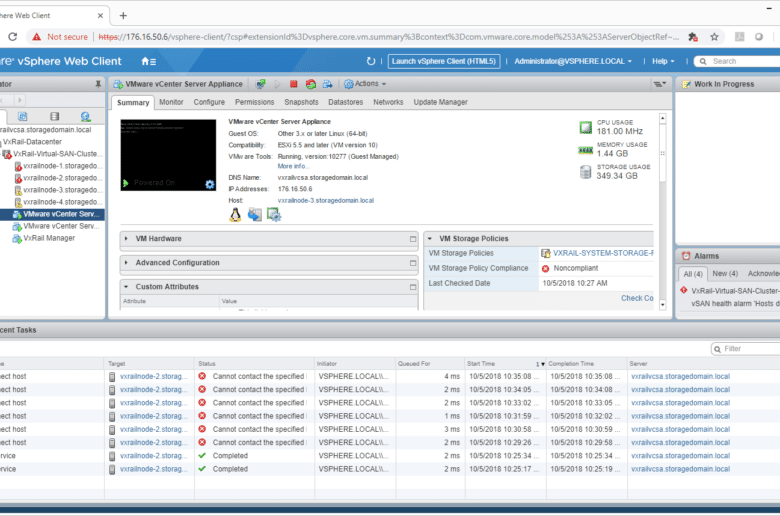Open the VM console thumbnail
Viewport: 780px width, 516px height.
168,155
